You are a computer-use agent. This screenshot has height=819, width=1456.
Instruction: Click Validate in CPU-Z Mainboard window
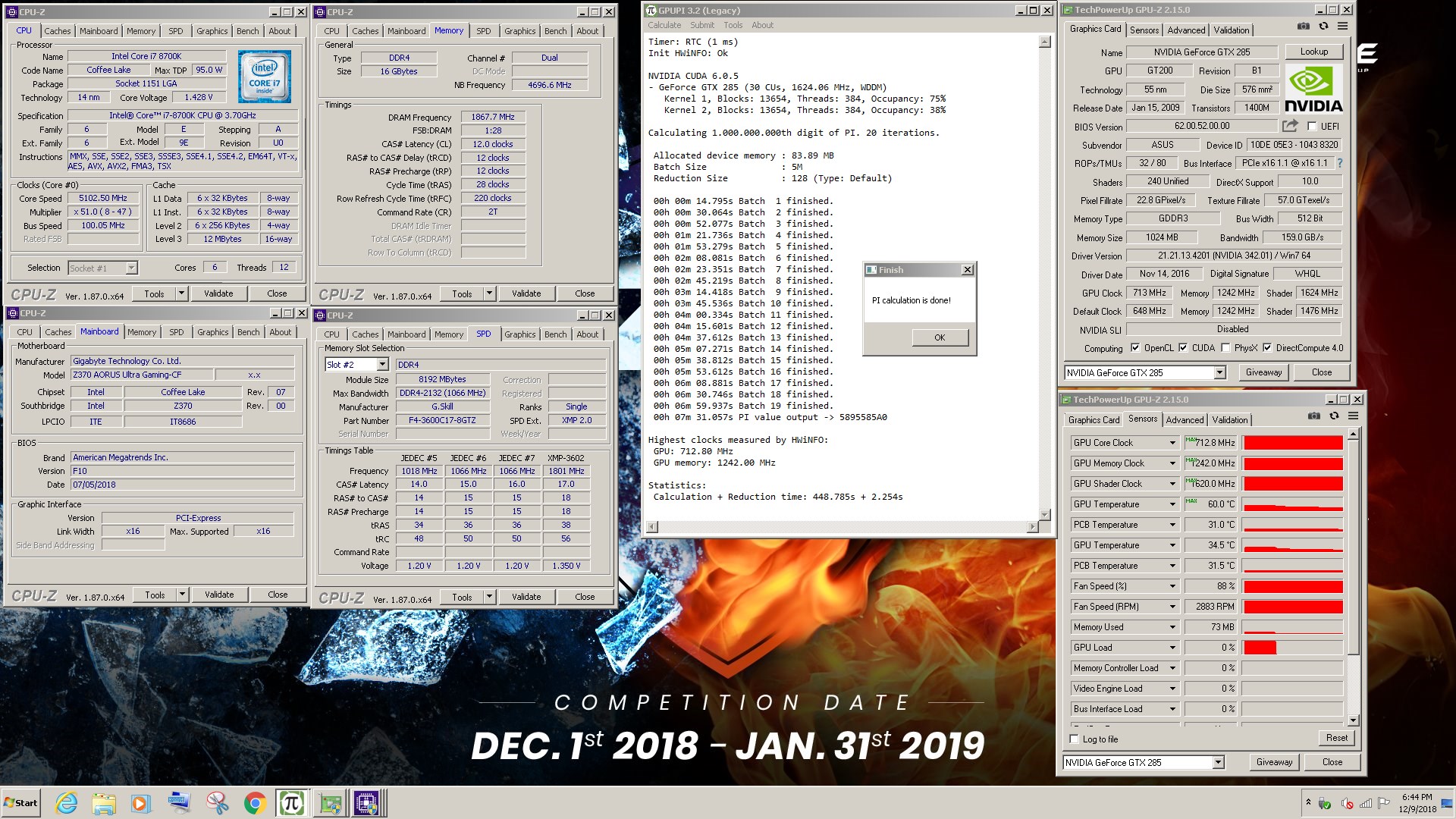coord(219,595)
